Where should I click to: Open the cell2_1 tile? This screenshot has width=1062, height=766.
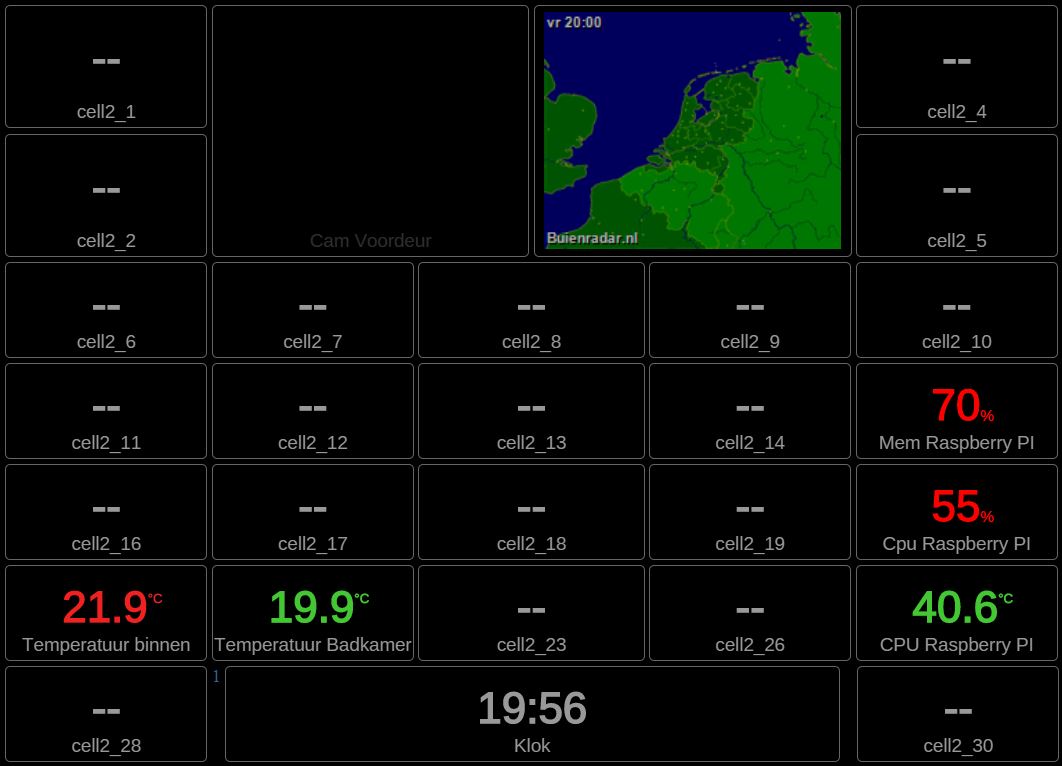106,66
